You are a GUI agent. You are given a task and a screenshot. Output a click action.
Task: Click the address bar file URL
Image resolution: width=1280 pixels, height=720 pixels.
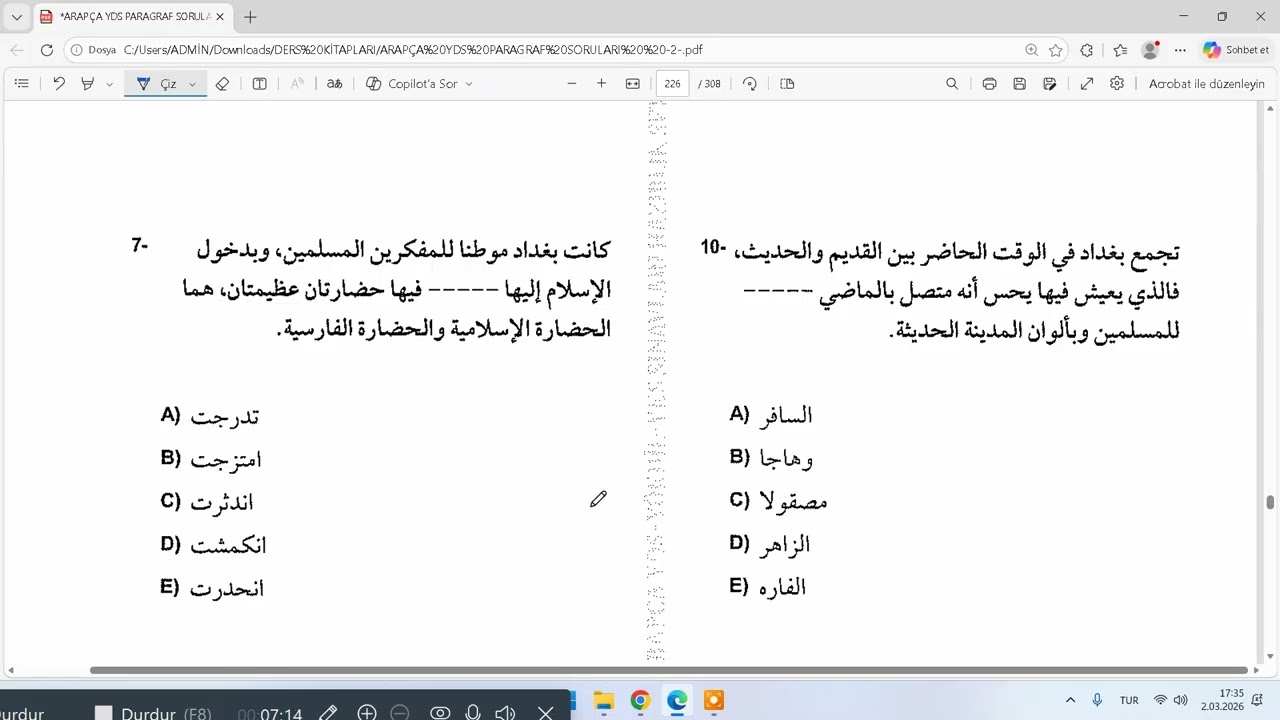413,50
